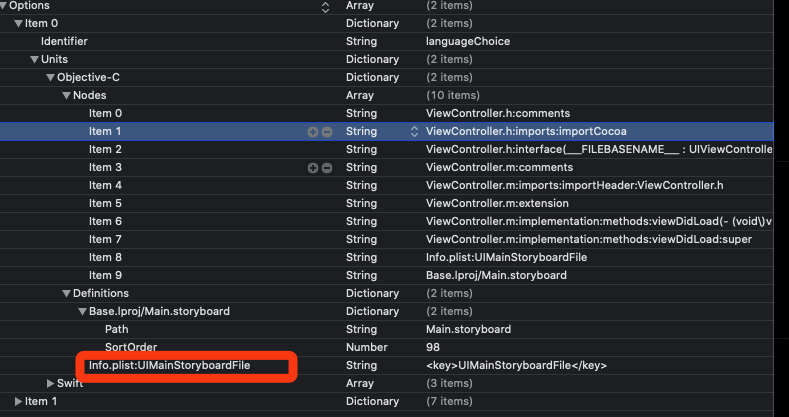Collapse the Nodes array

(66, 96)
